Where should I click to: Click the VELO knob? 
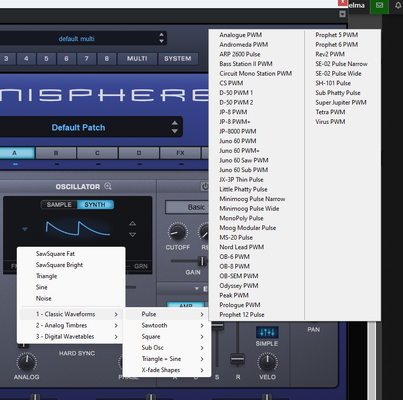267,362
